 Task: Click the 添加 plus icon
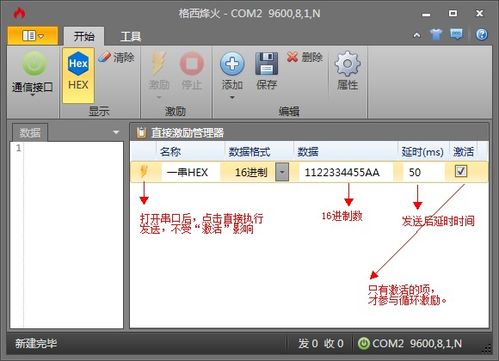(x=232, y=64)
